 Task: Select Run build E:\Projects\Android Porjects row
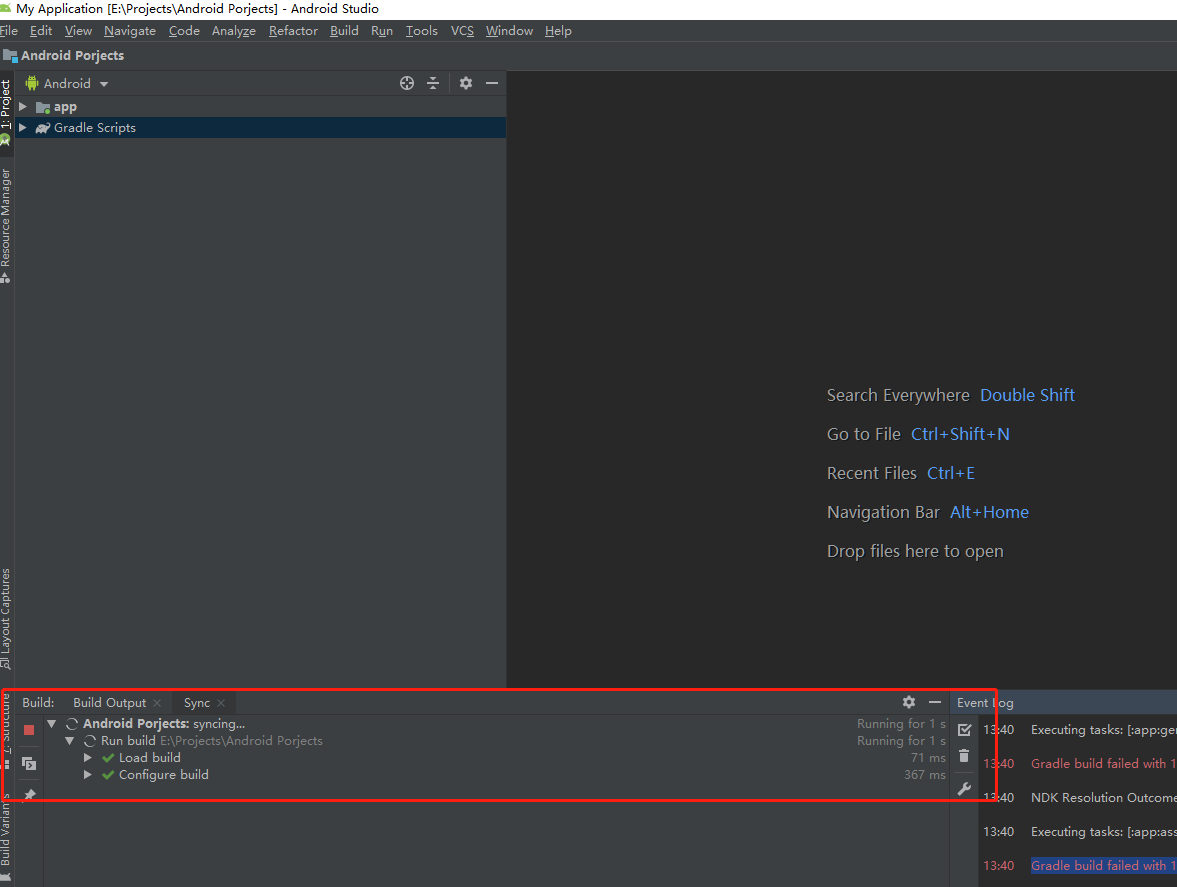(495, 741)
